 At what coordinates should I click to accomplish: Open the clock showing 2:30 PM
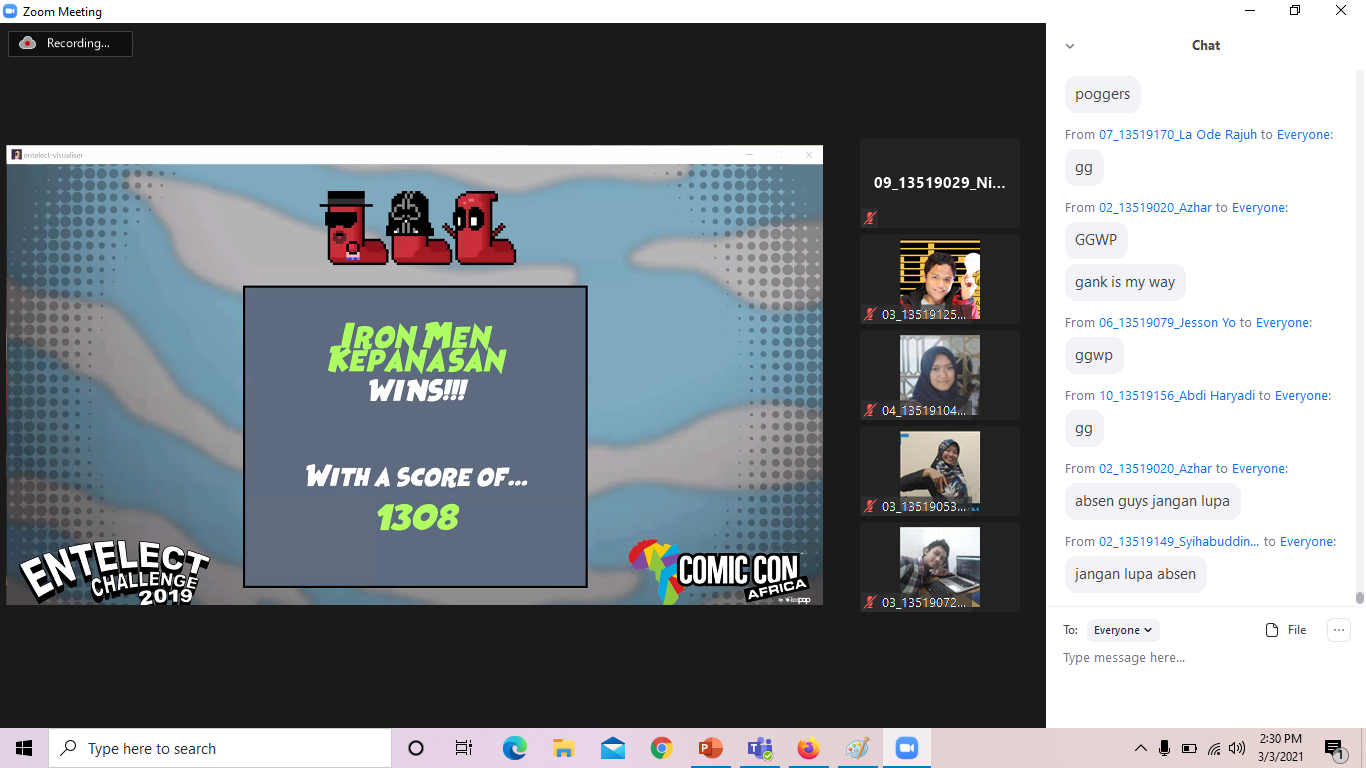[x=1280, y=748]
